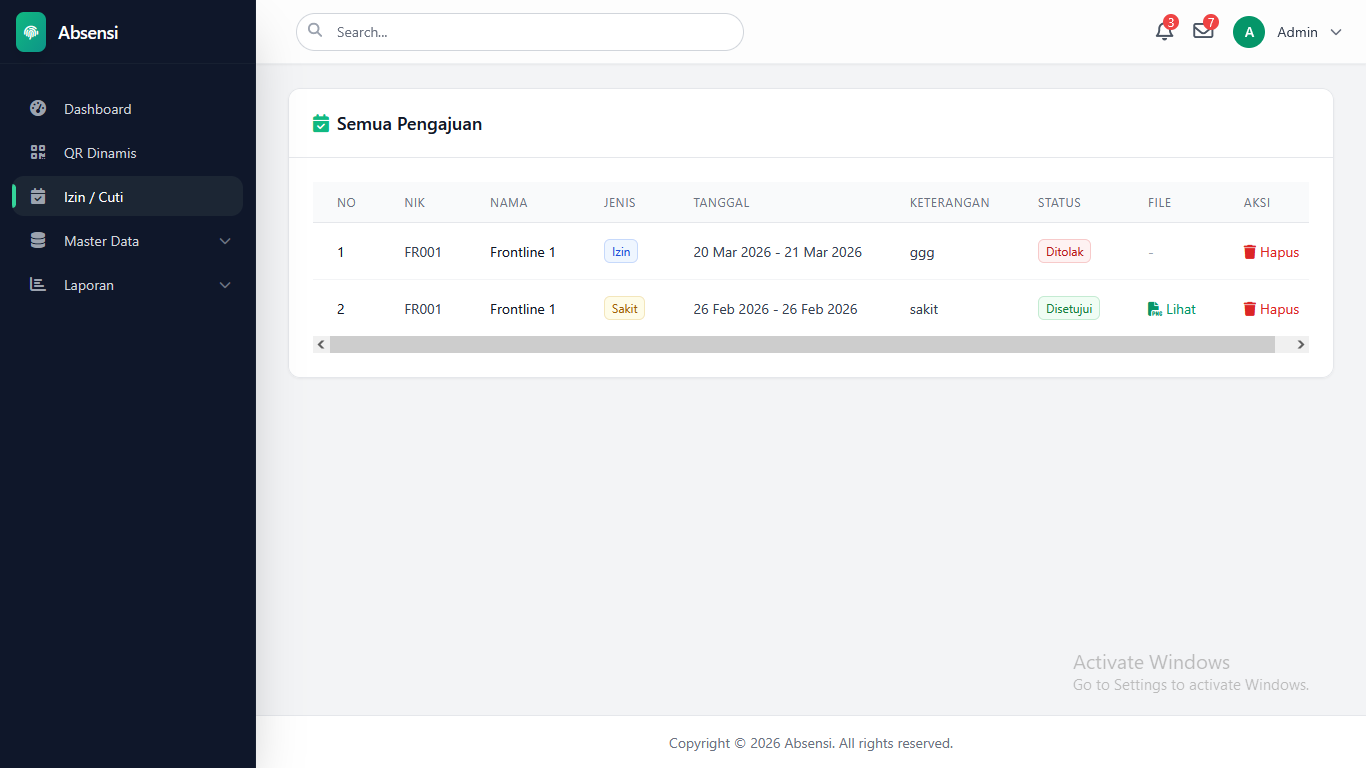
Task: Delete the Sakit request with Hapus
Action: pos(1271,309)
